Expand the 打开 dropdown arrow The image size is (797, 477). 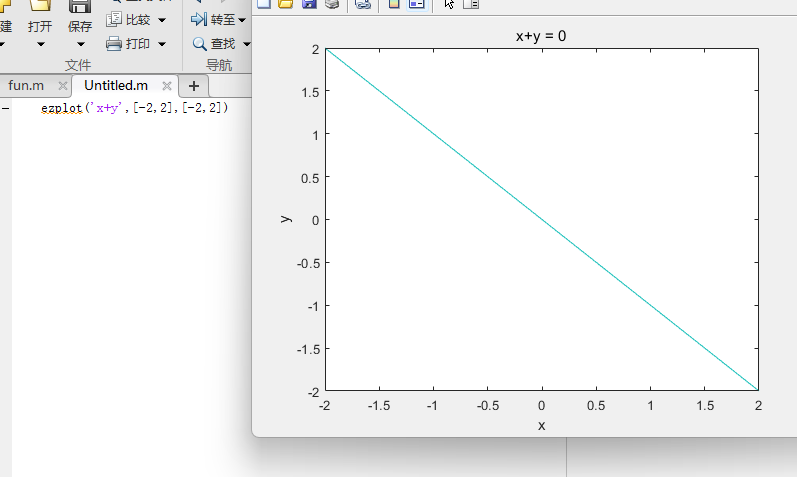(x=41, y=44)
